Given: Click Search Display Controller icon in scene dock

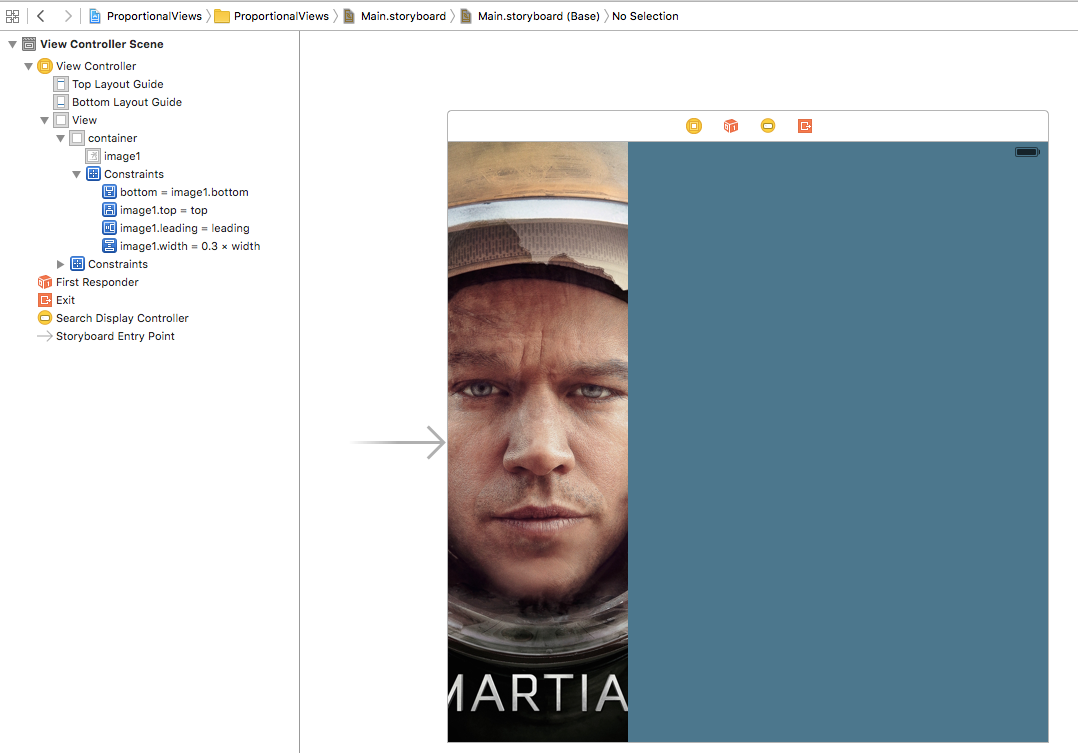Looking at the screenshot, I should [x=768, y=126].
